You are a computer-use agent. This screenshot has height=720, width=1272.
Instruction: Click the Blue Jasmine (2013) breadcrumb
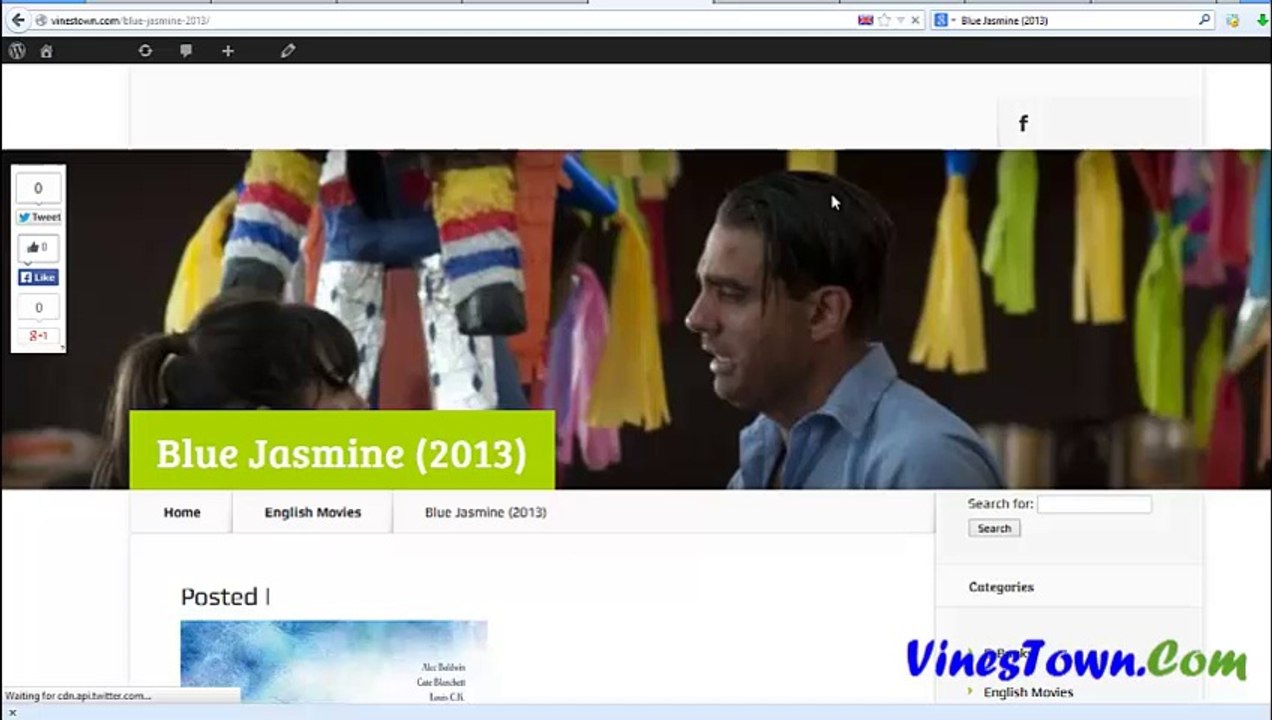click(485, 512)
